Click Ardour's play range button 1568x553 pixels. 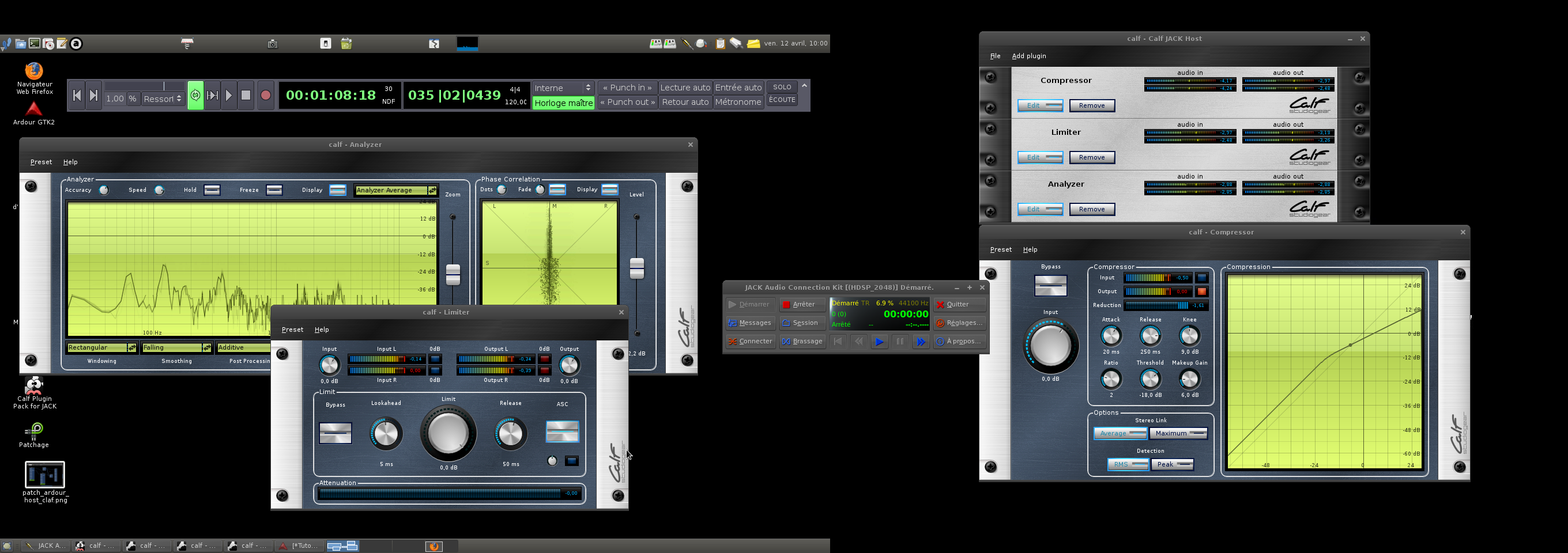tap(213, 96)
